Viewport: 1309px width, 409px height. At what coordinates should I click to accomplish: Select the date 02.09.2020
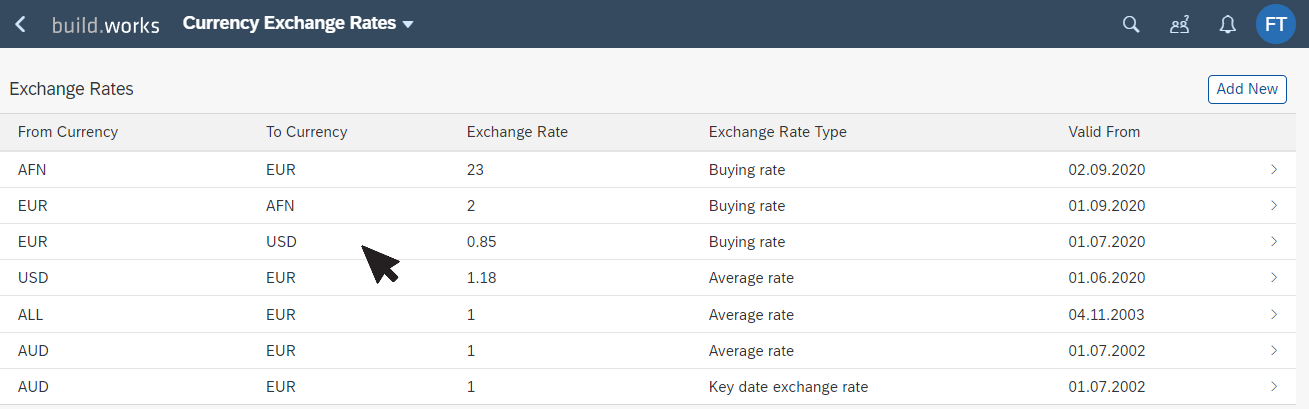pyautogui.click(x=1107, y=170)
